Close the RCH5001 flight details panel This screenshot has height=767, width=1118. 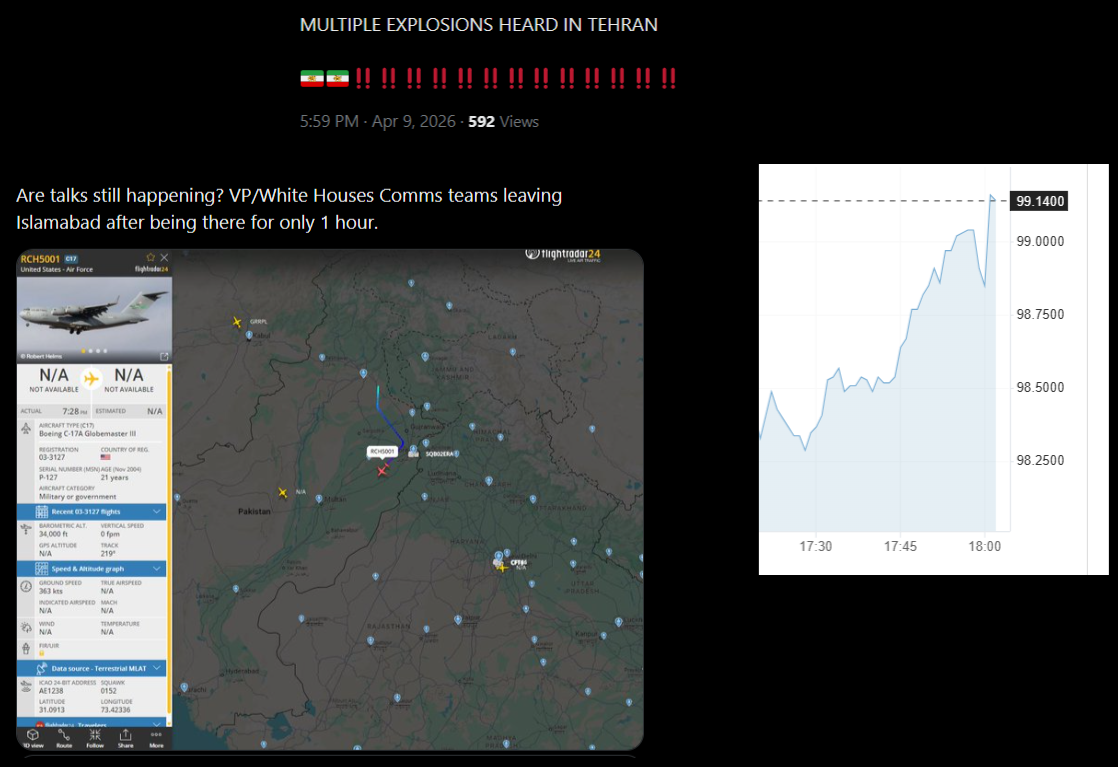(x=164, y=257)
